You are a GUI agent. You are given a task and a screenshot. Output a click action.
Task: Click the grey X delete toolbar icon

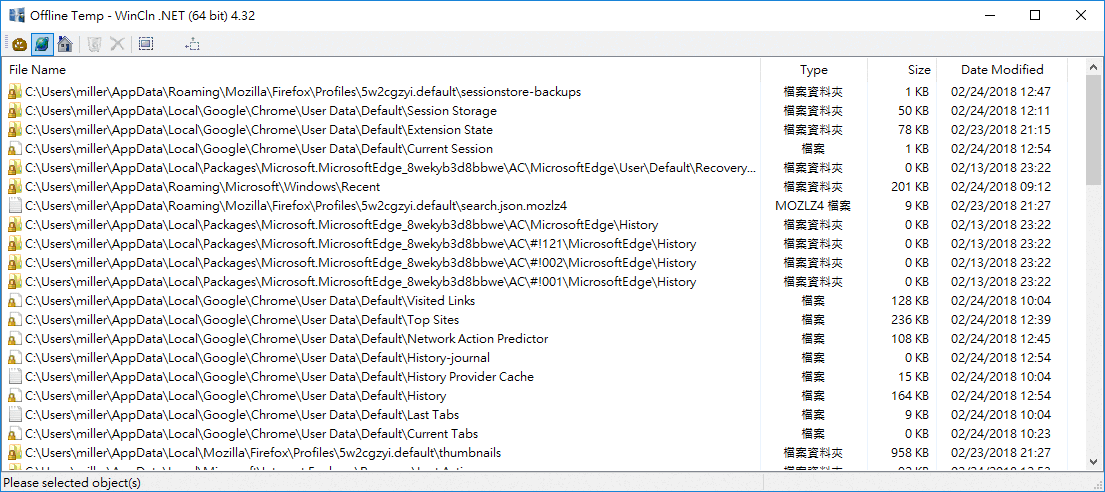click(x=117, y=44)
